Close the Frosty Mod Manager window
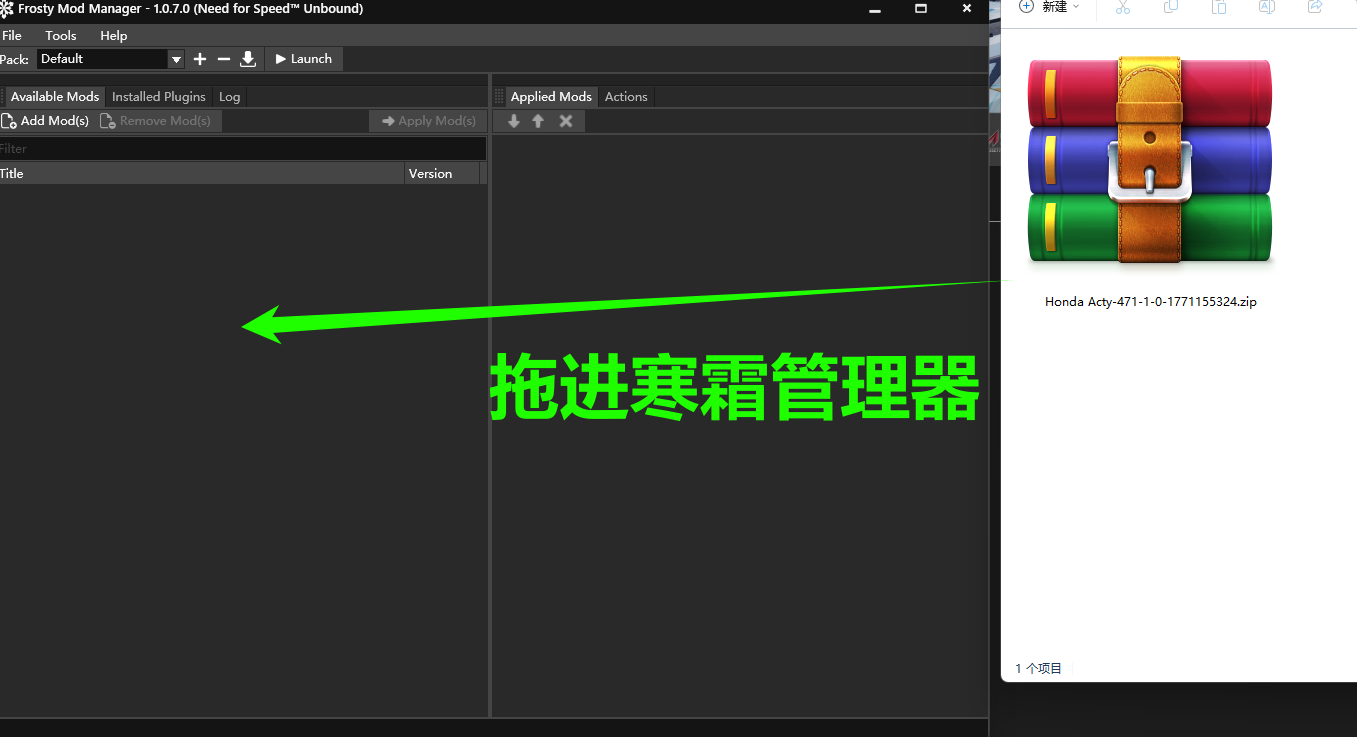The width and height of the screenshot is (1357, 737). tap(967, 8)
